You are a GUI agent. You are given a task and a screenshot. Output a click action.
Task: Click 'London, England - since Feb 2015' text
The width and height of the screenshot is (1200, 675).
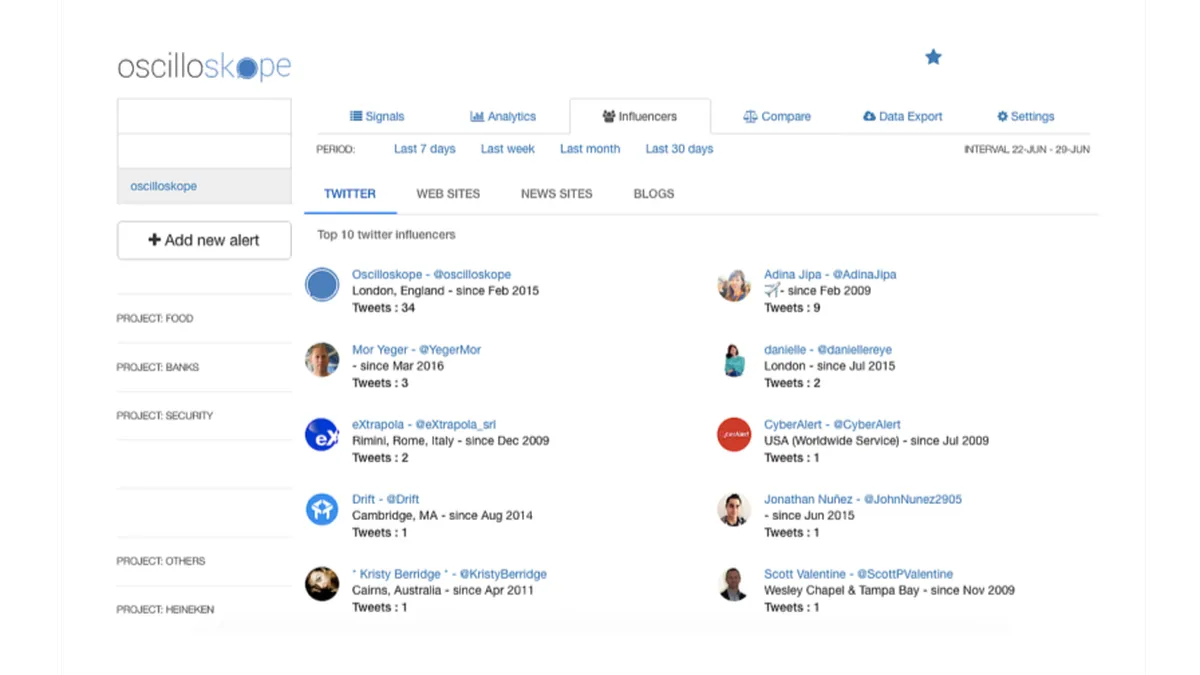click(445, 291)
